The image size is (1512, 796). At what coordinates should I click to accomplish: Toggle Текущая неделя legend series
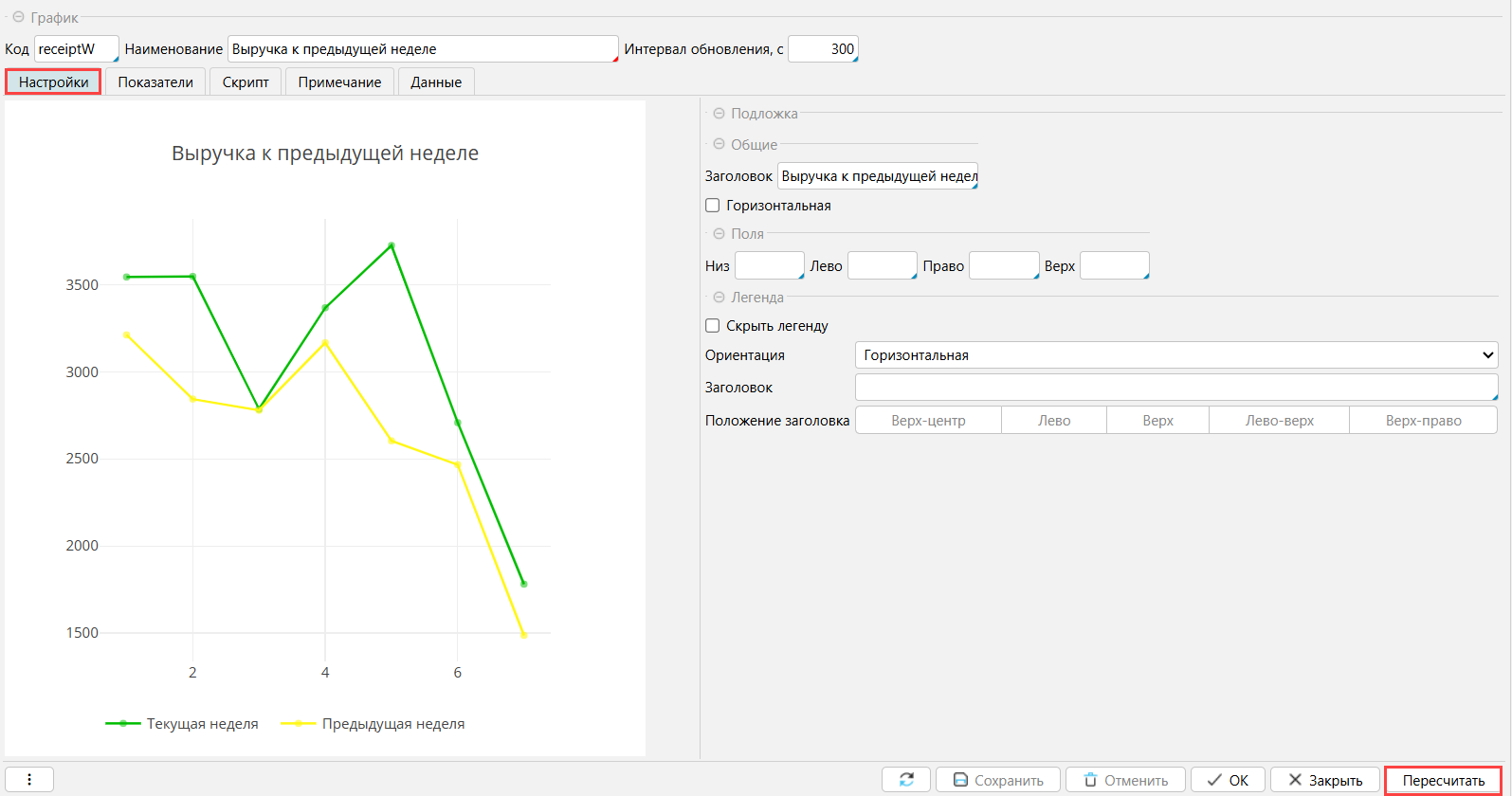(x=182, y=724)
